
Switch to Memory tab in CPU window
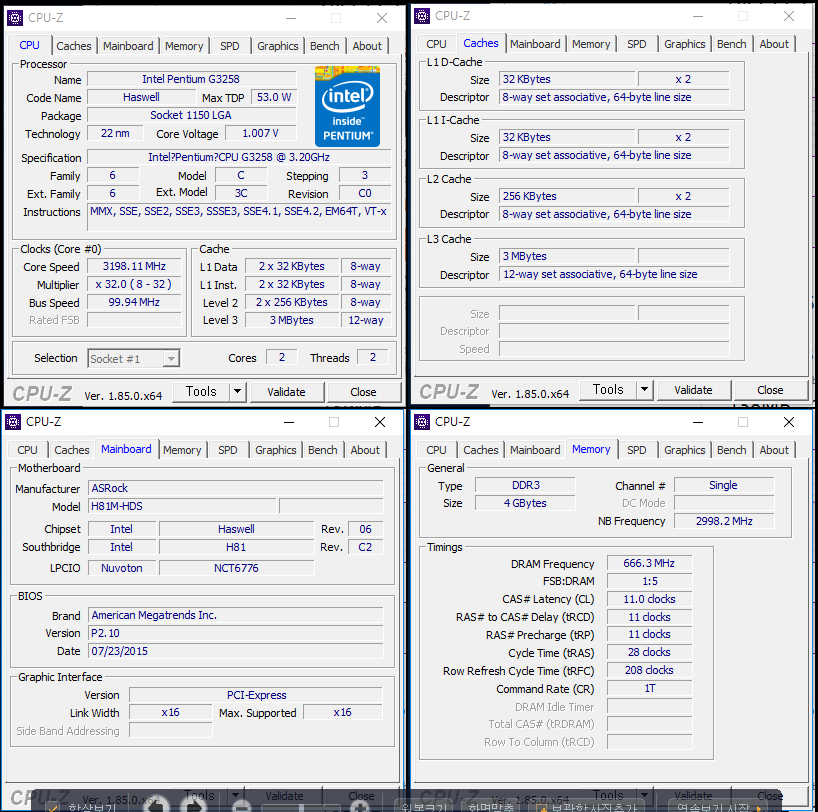[x=184, y=46]
